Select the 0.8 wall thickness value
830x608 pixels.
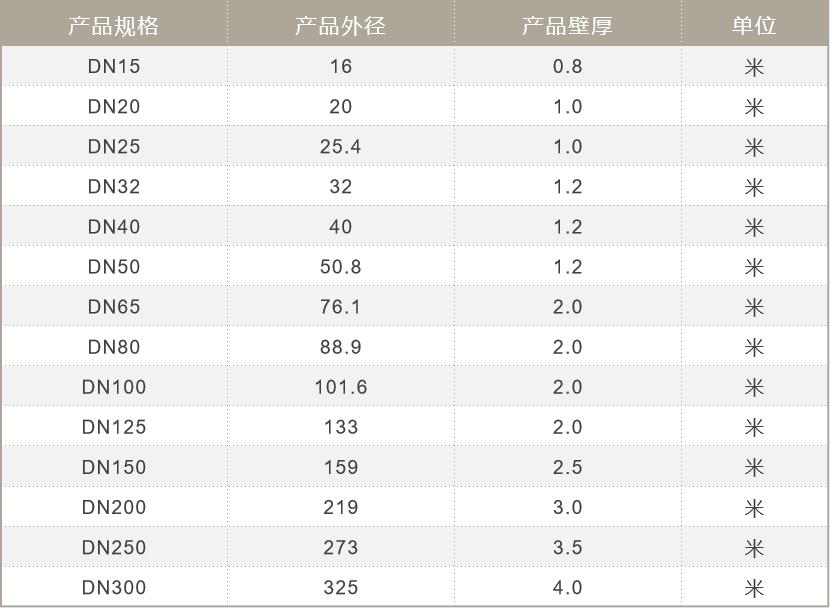(x=567, y=67)
